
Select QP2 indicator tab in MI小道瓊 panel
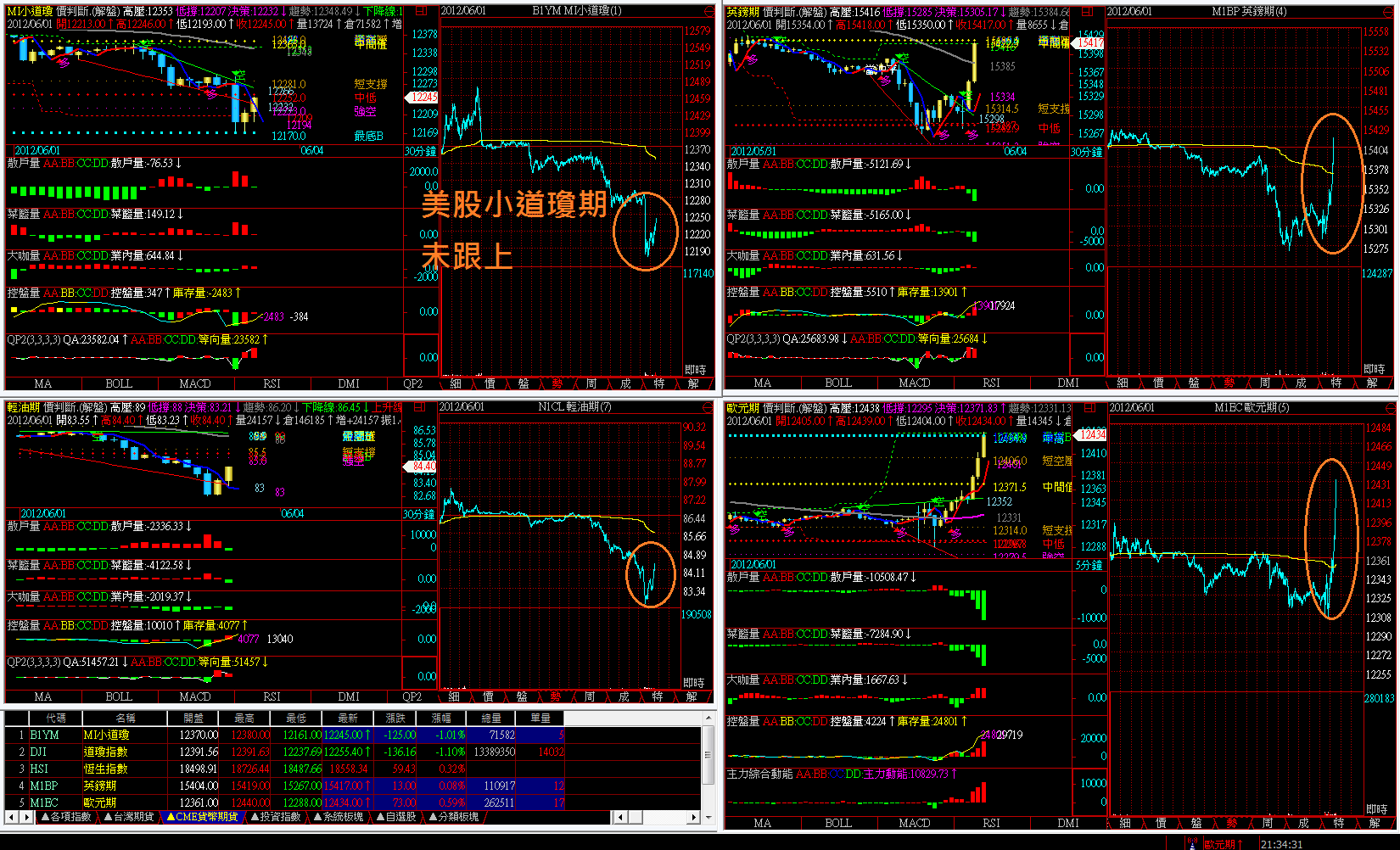pos(413,384)
